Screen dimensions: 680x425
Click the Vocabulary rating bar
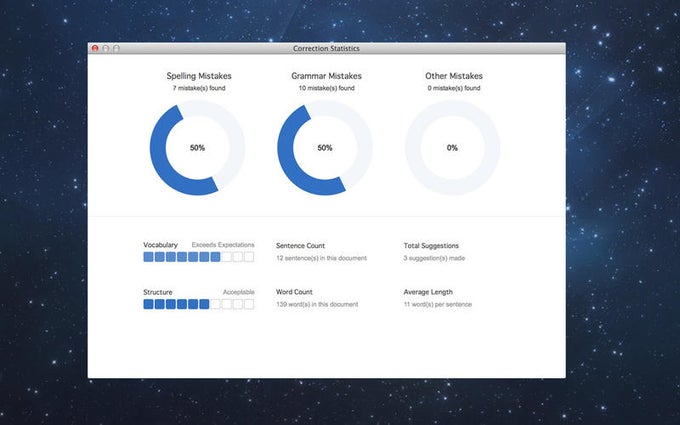(199, 257)
